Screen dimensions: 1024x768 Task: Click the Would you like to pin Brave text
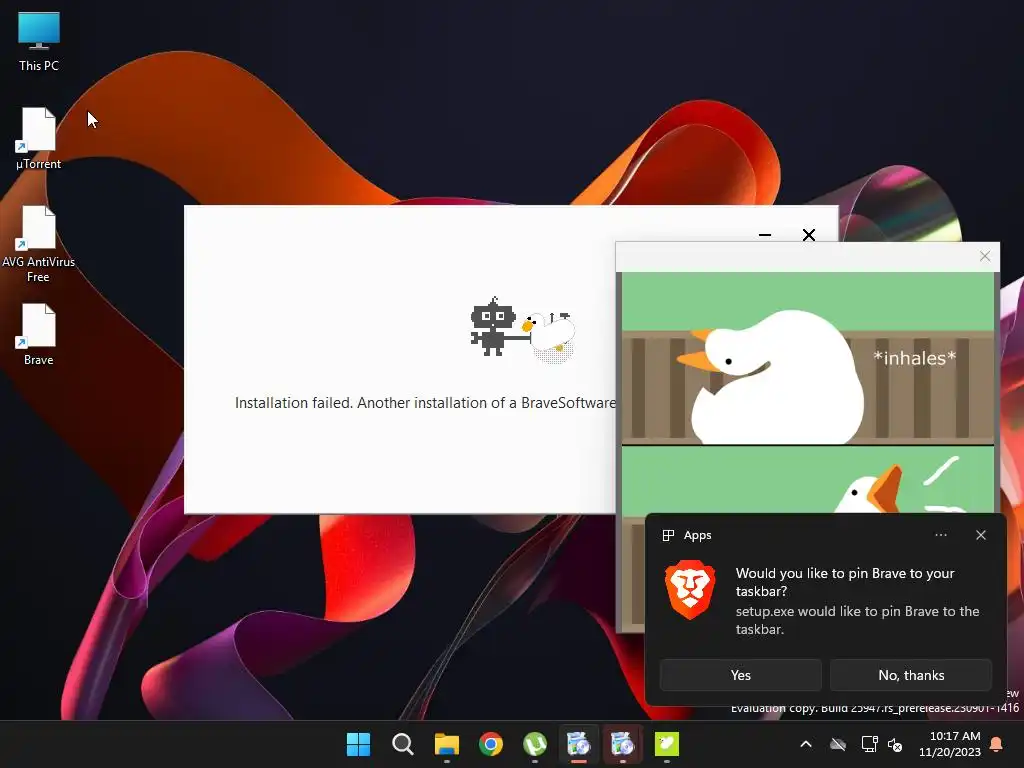point(845,582)
